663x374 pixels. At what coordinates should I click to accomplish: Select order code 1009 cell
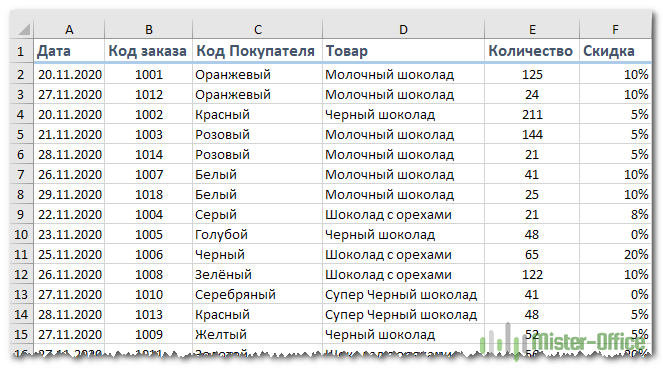point(148,334)
